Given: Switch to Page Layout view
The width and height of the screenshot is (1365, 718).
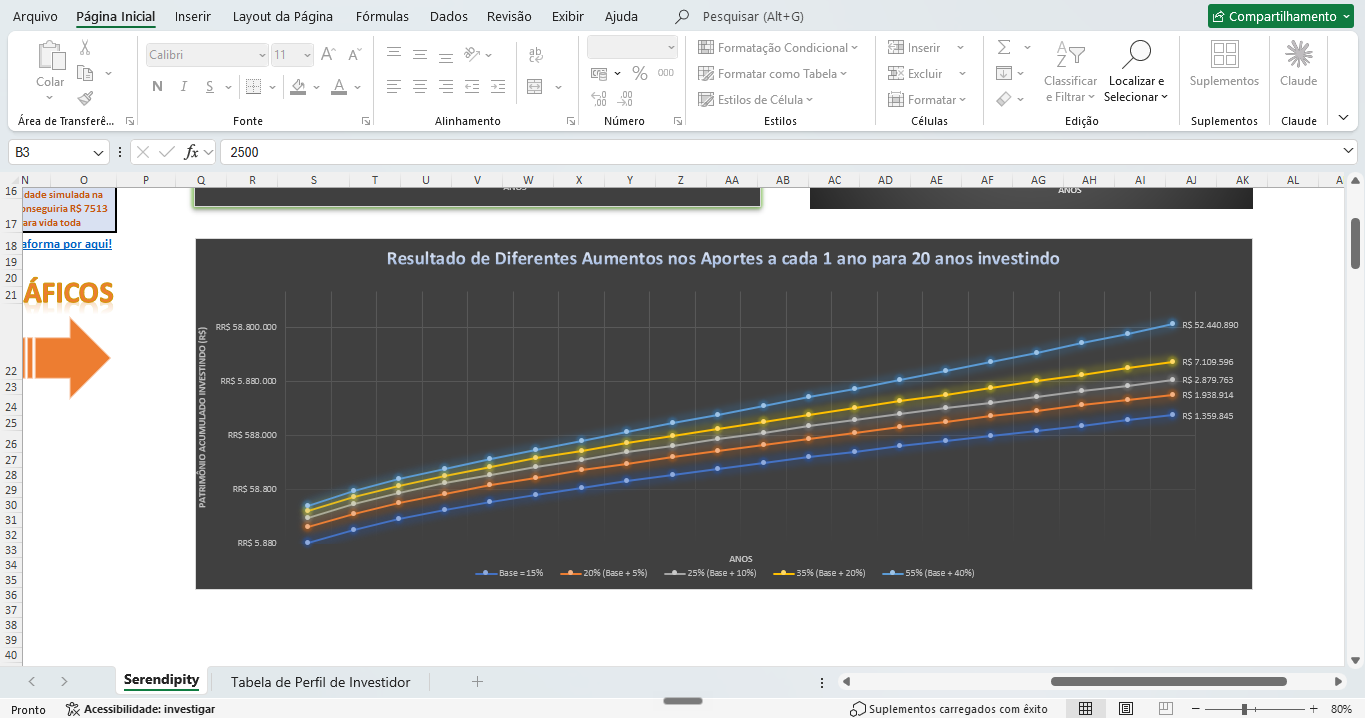Looking at the screenshot, I should pyautogui.click(x=1126, y=709).
